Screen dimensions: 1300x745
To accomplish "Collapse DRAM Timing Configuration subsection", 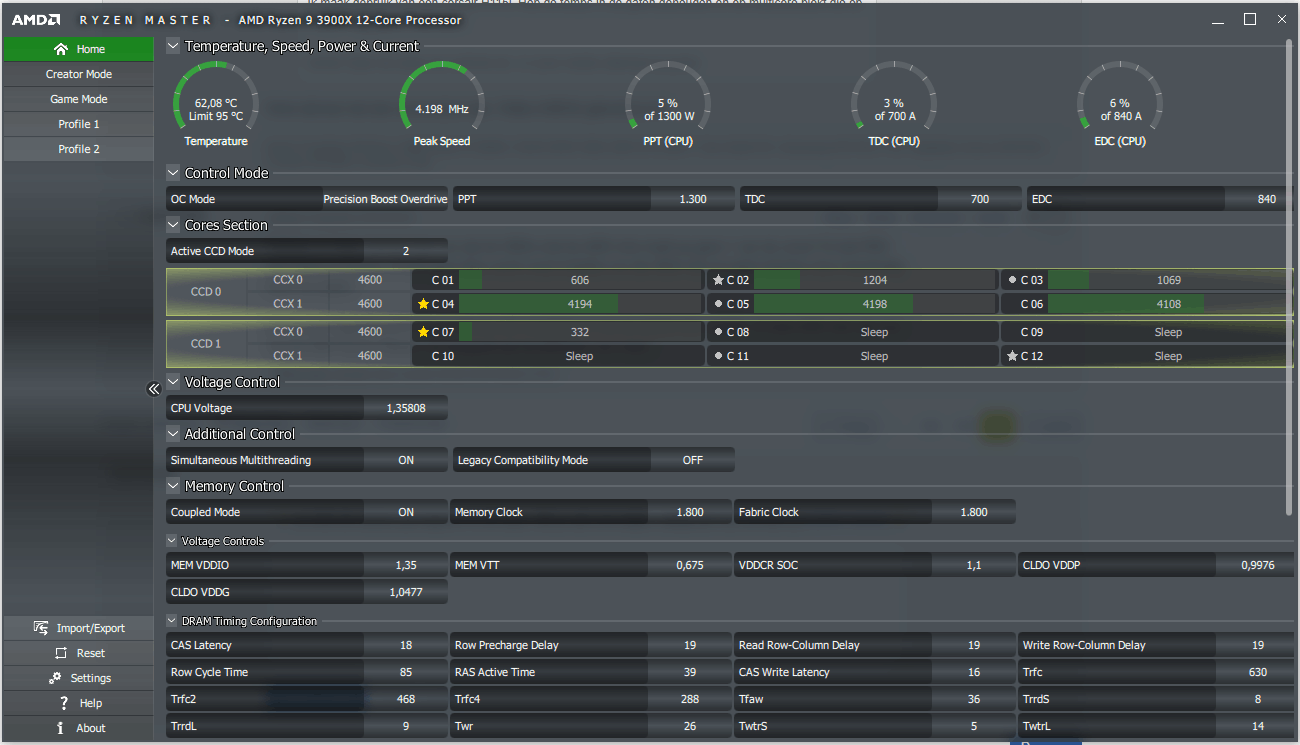I will point(172,621).
